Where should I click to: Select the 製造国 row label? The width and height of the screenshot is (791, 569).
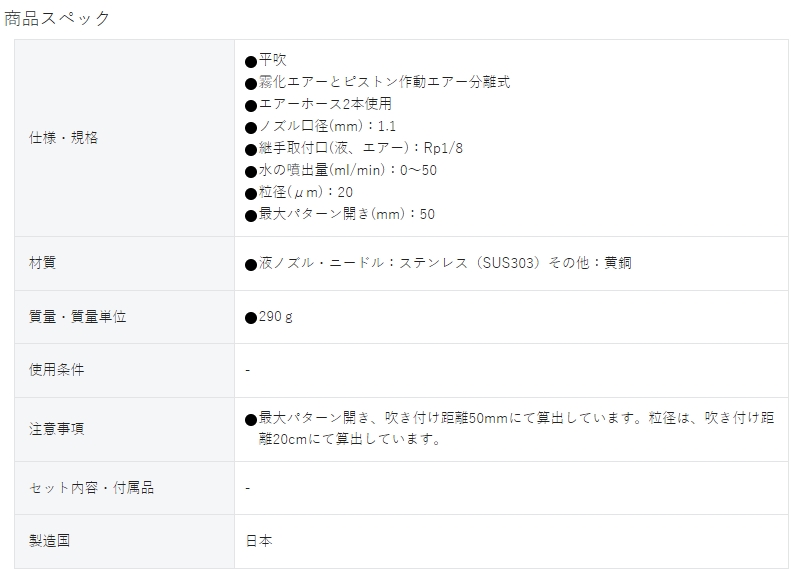(x=49, y=541)
